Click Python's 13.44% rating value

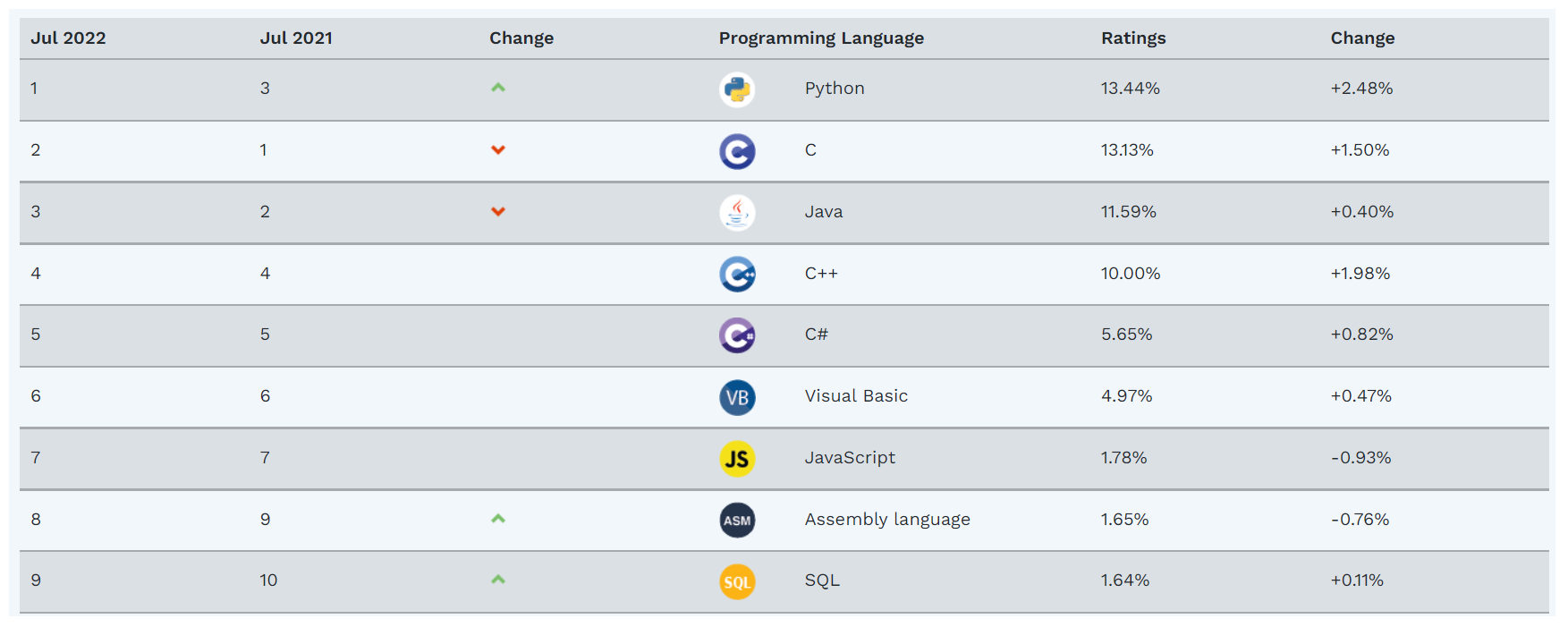click(x=1130, y=89)
